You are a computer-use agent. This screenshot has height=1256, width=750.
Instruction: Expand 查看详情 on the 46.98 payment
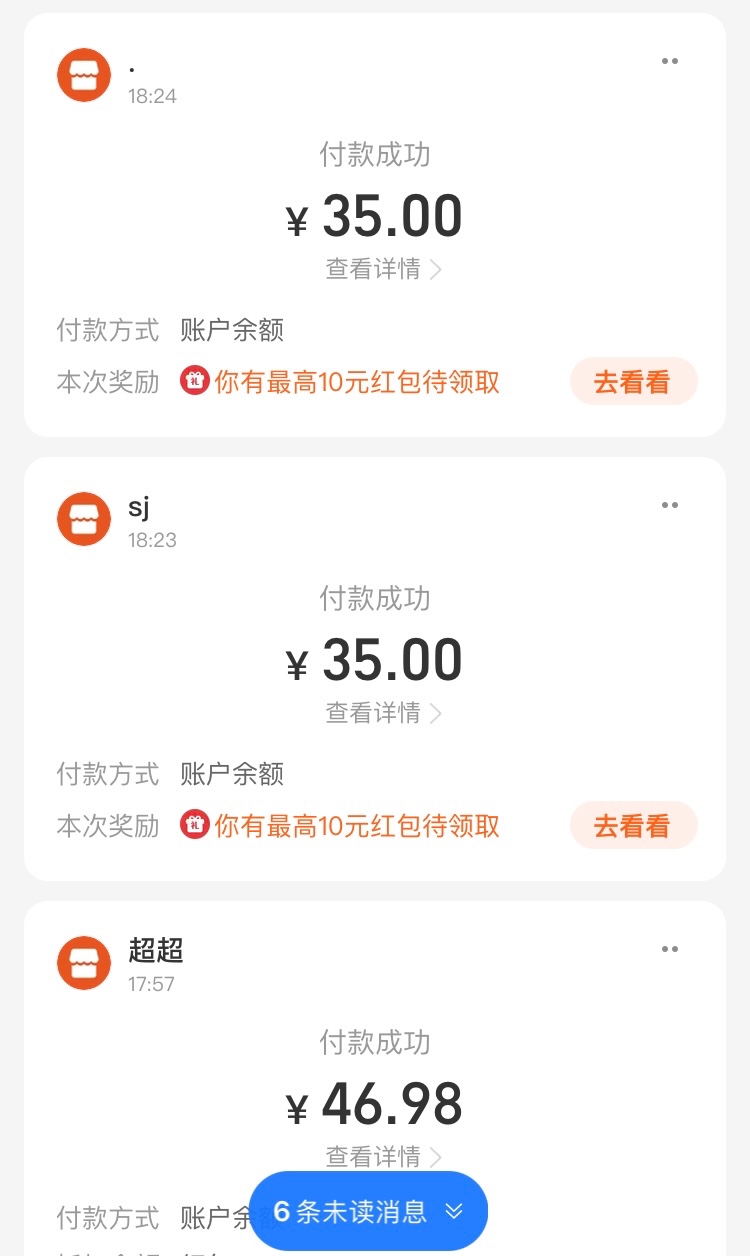pos(383,1156)
